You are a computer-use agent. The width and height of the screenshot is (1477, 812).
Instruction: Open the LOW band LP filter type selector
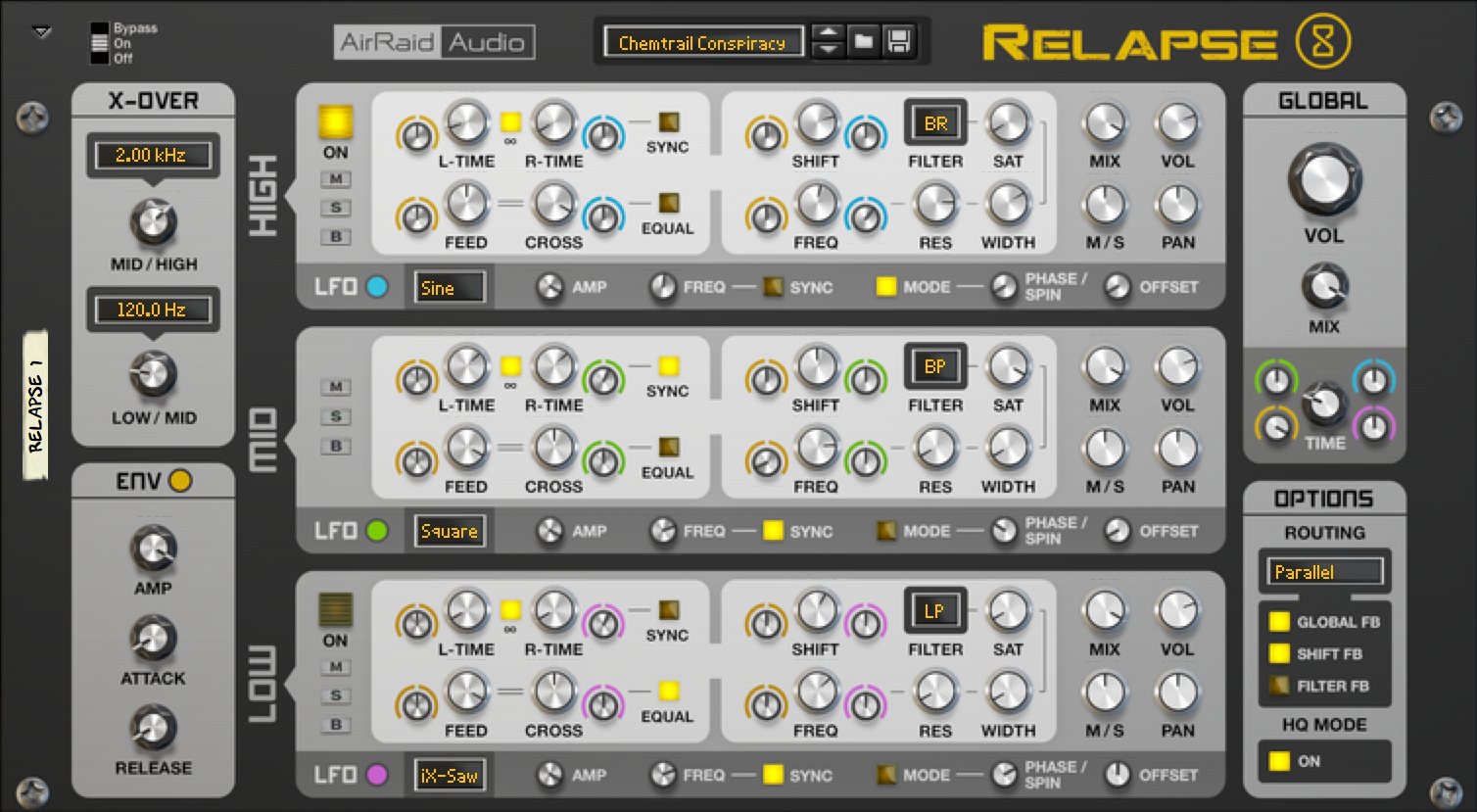[935, 611]
